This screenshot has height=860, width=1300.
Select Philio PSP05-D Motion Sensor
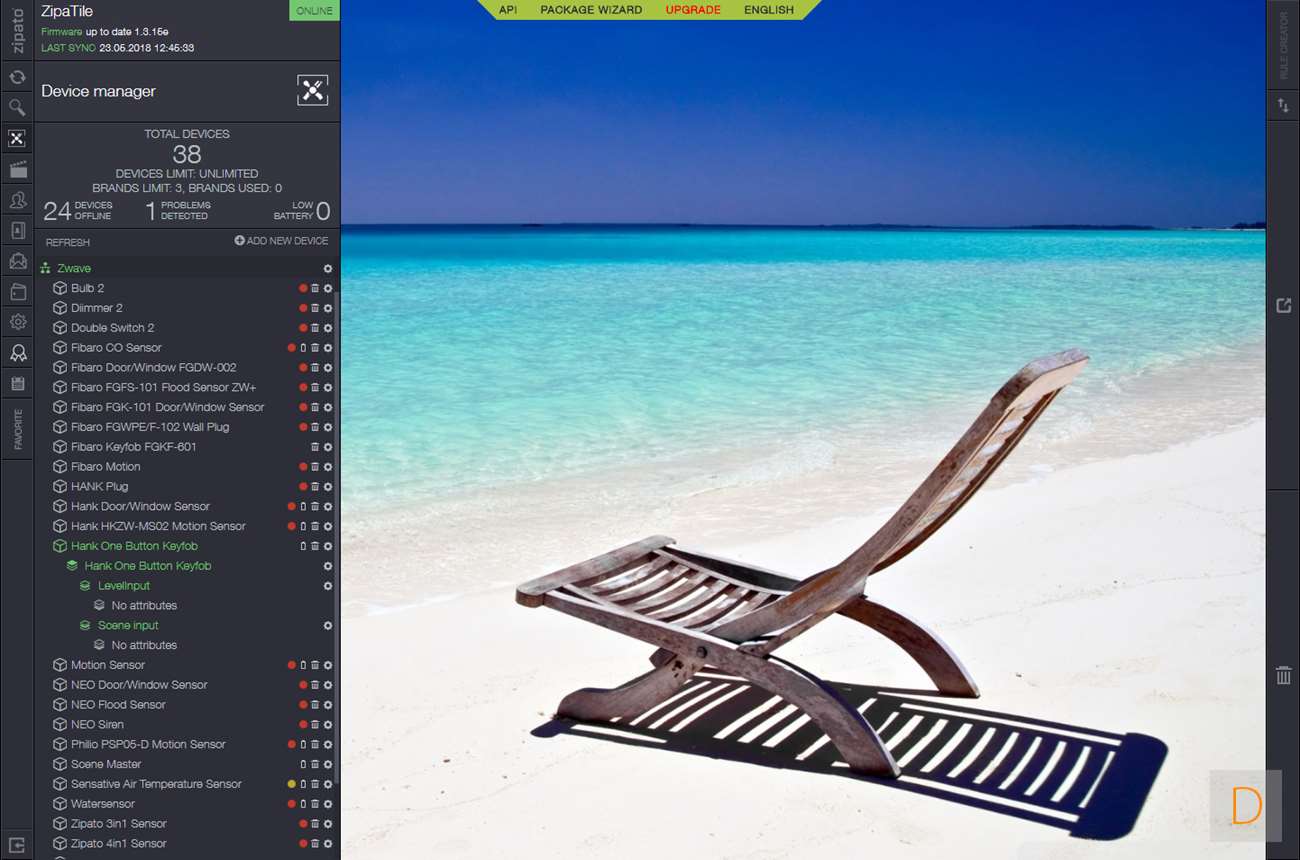pyautogui.click(x=148, y=745)
